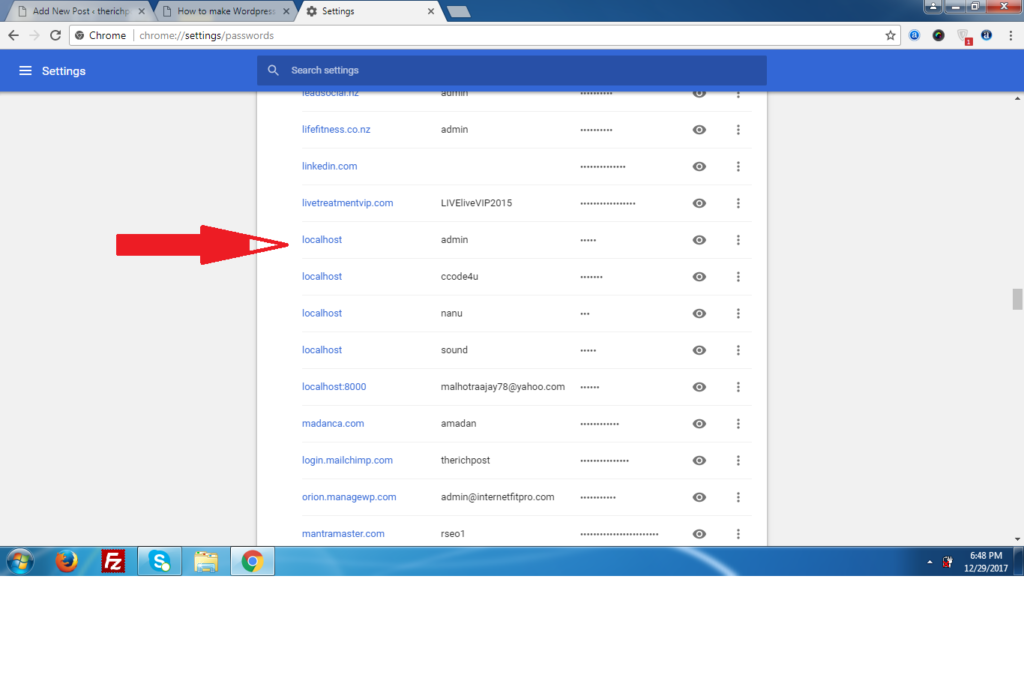Open the Settings hamburger menu
The width and height of the screenshot is (1024, 684).
click(25, 71)
